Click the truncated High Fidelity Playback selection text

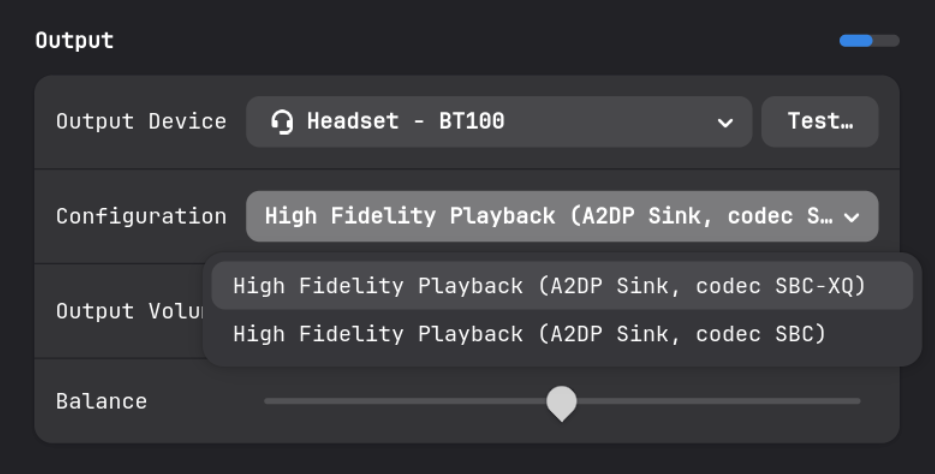(549, 216)
